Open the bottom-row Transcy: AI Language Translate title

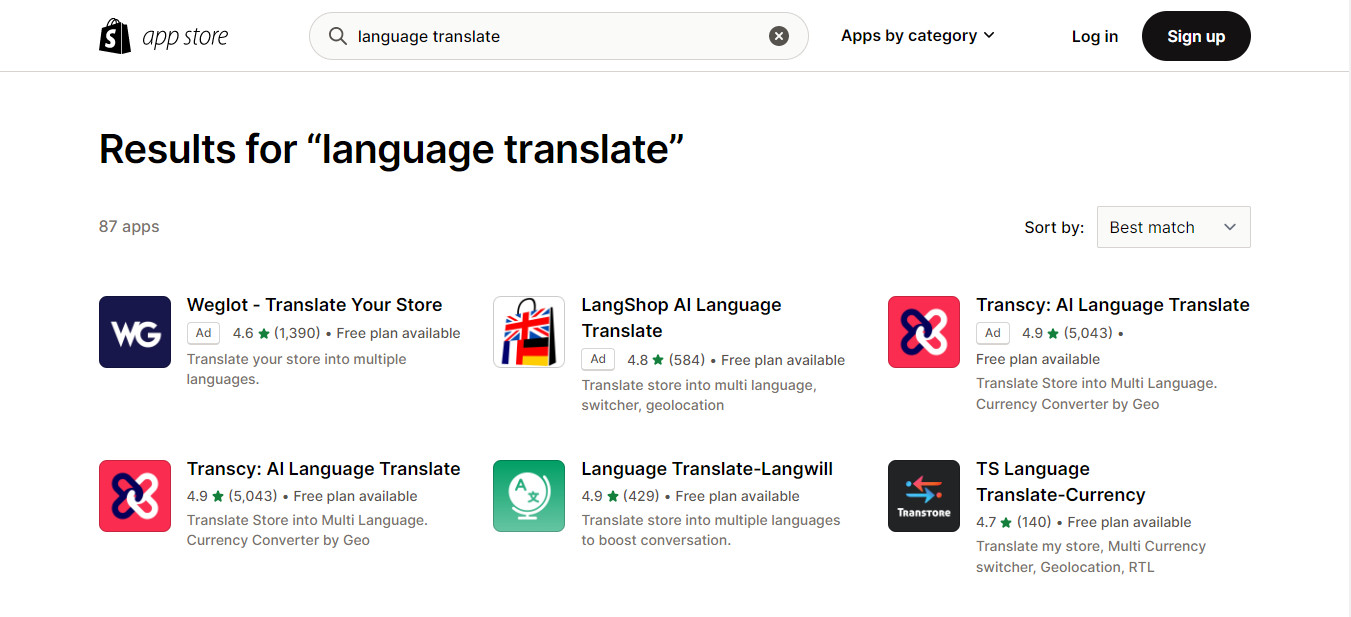pos(324,469)
